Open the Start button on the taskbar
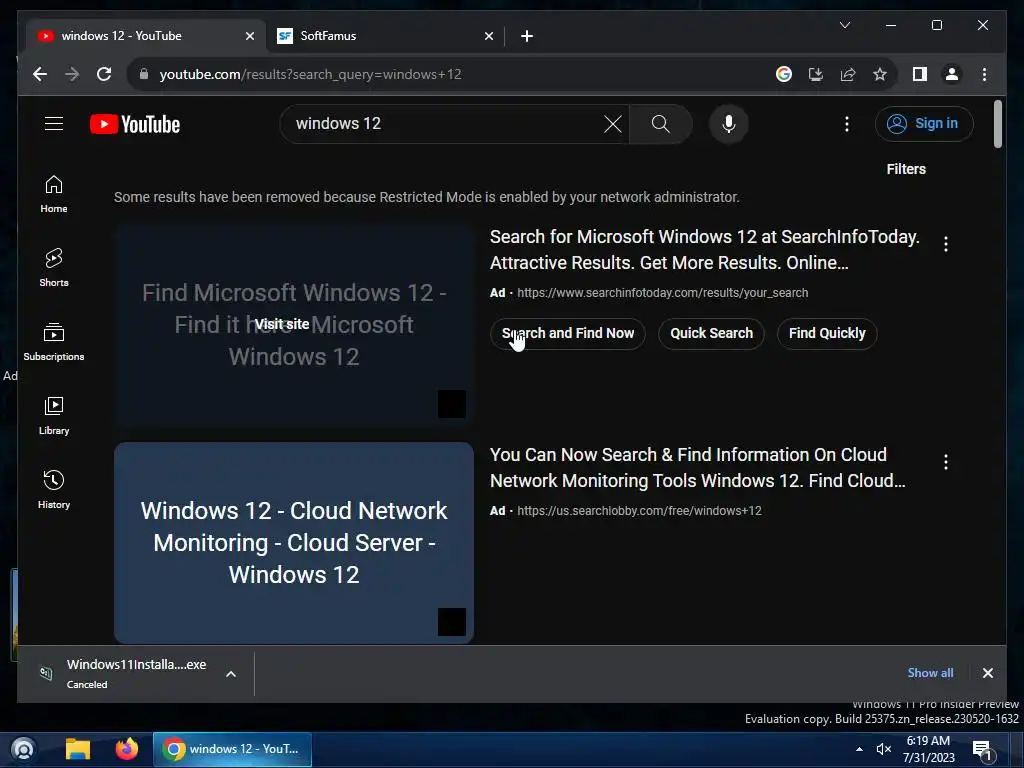This screenshot has width=1024, height=768. 24,749
